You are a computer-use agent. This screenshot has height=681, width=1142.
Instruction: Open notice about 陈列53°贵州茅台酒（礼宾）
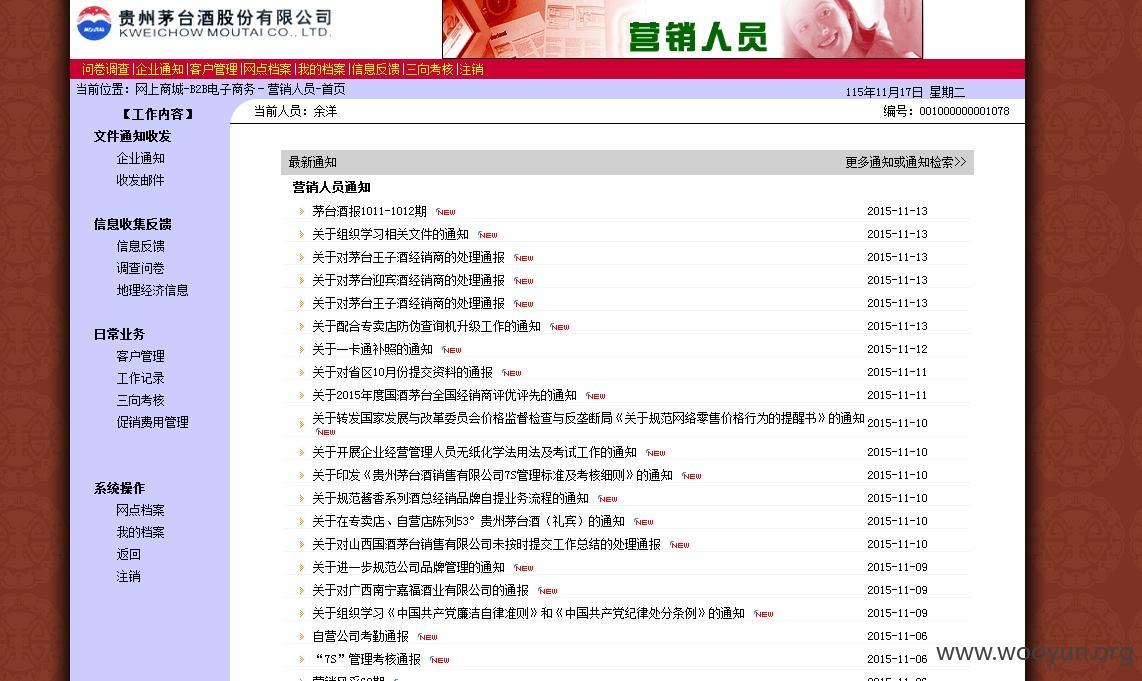[468, 521]
